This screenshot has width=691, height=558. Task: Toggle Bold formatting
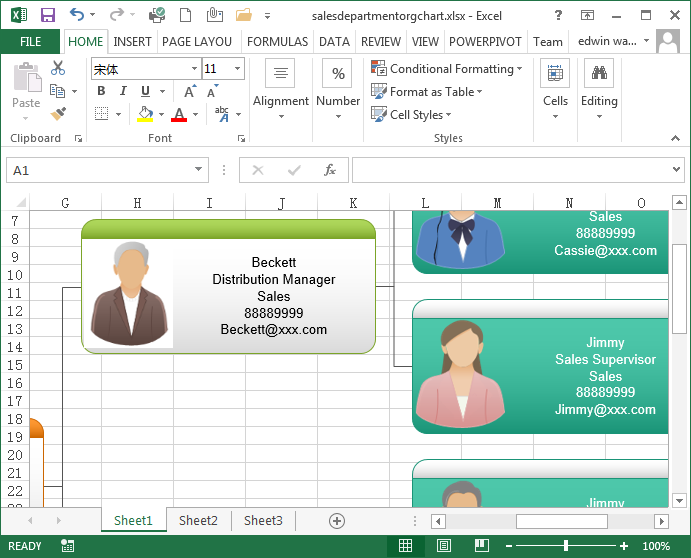101,91
